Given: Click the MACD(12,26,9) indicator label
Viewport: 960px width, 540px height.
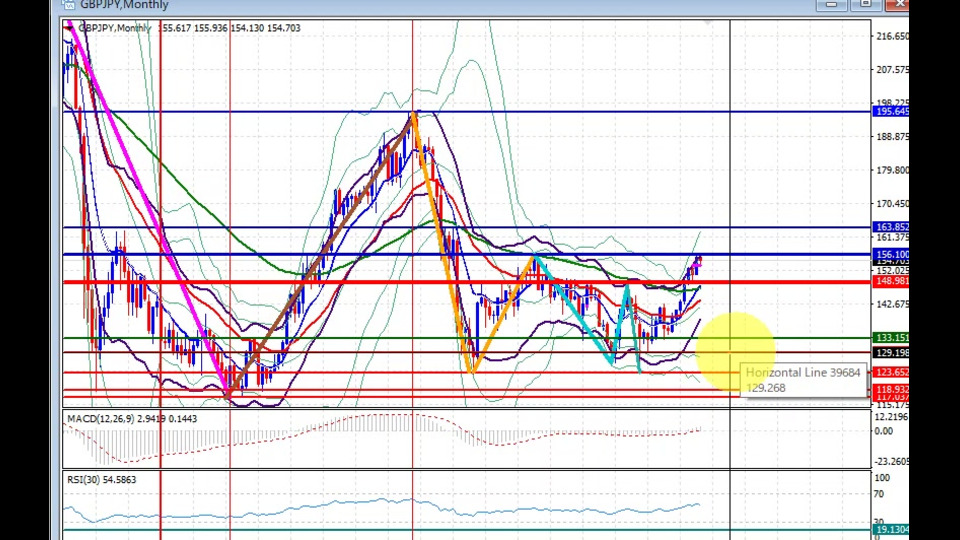Looking at the screenshot, I should pos(132,419).
